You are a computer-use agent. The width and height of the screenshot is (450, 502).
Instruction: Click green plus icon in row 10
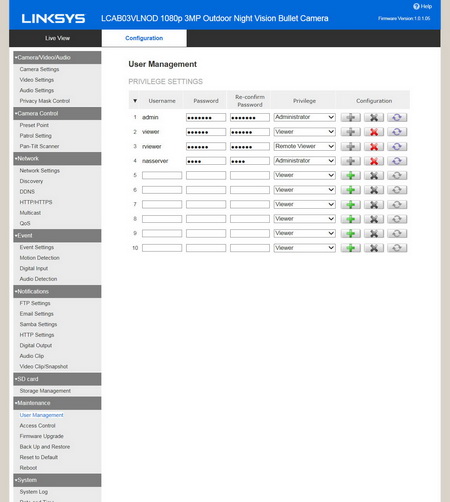(x=350, y=248)
